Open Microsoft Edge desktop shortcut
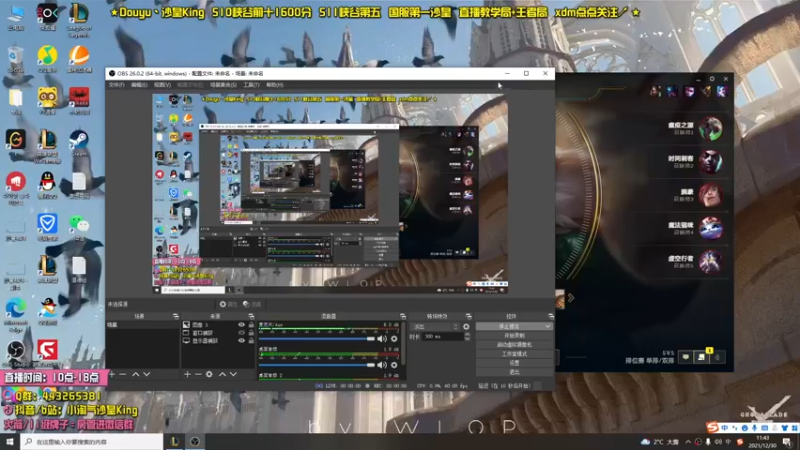 (x=16, y=314)
